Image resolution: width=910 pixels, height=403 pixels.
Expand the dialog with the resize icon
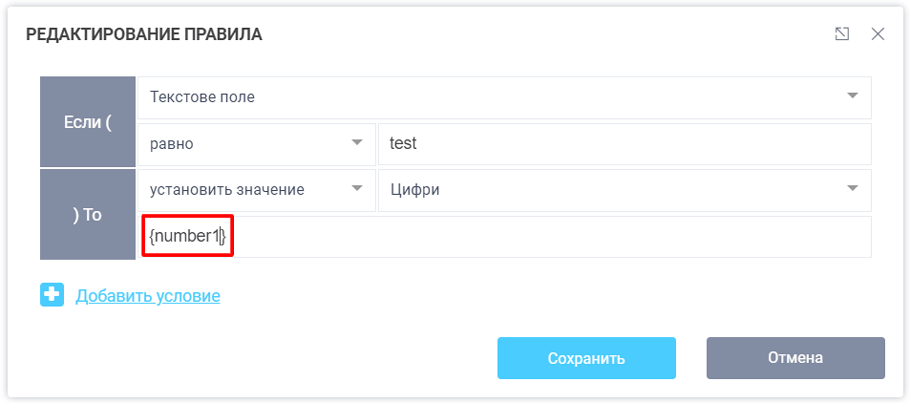tap(842, 34)
